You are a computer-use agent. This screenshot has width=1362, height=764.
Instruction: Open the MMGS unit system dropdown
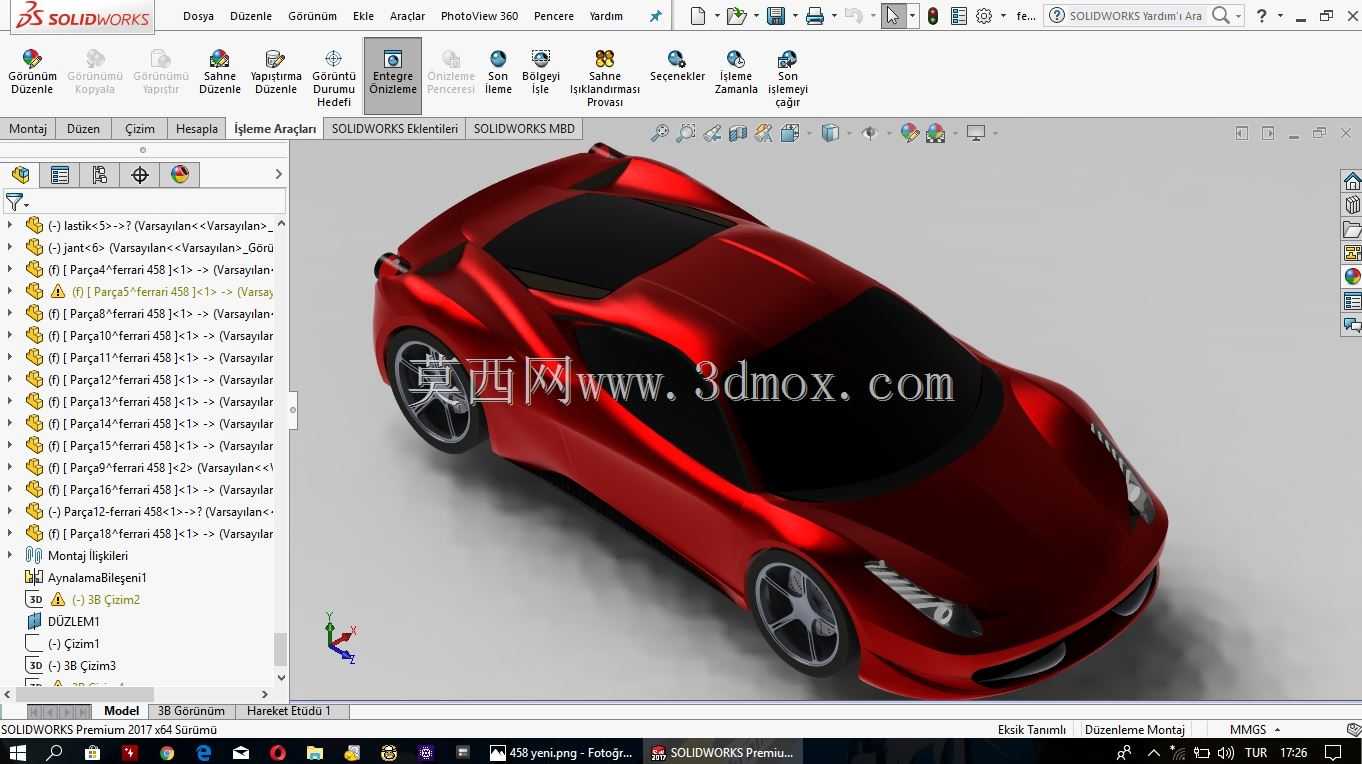(x=1255, y=730)
